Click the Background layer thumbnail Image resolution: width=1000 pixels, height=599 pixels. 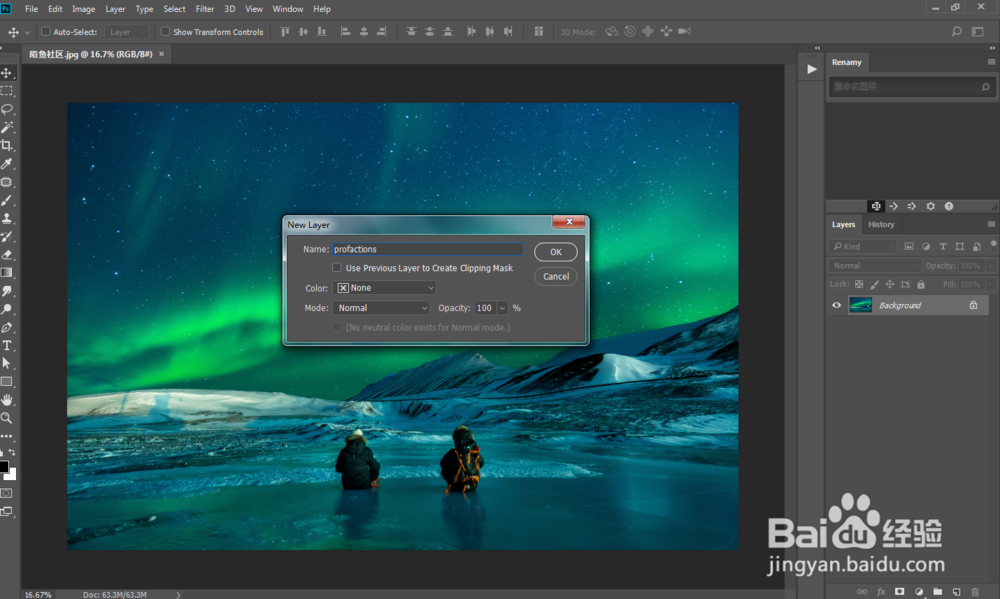point(860,305)
